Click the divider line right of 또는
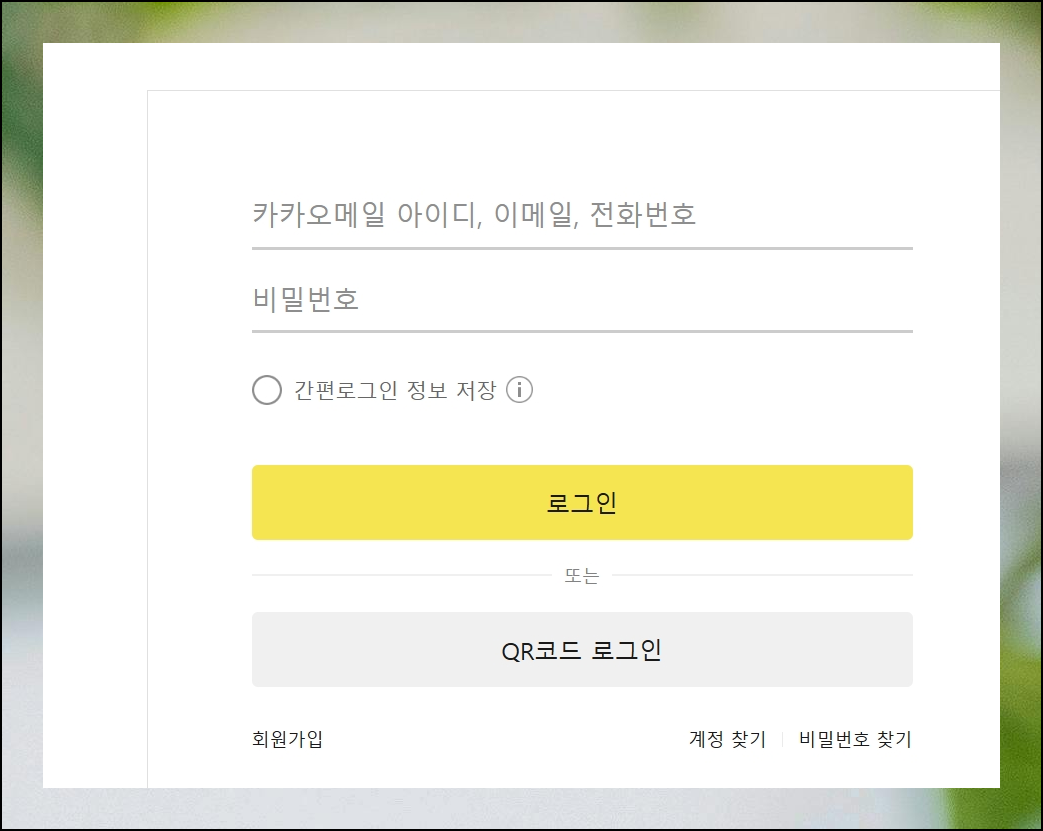This screenshot has width=1043, height=831. [x=762, y=575]
